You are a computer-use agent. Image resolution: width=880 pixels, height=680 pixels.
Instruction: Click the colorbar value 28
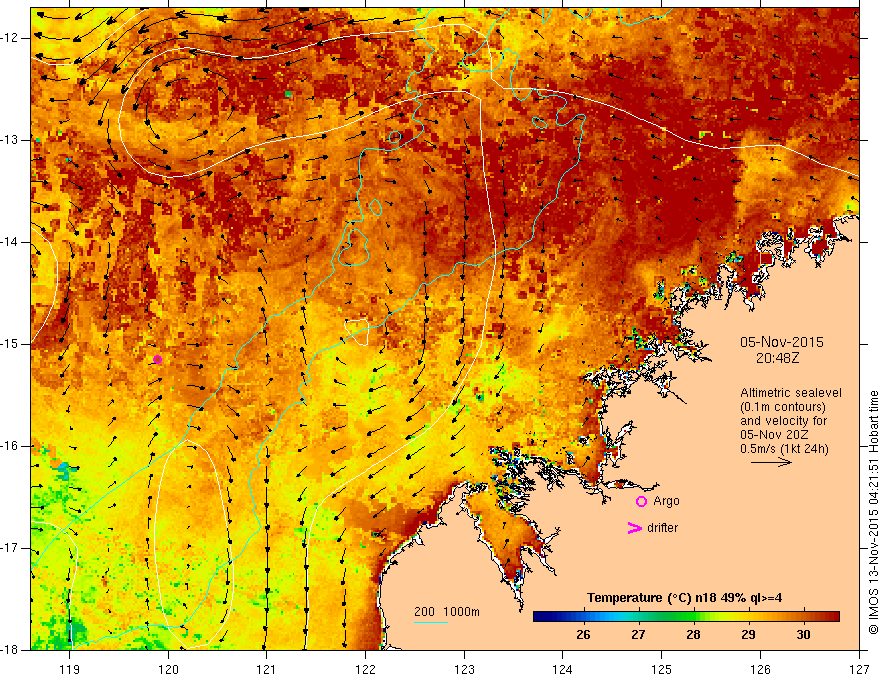(693, 635)
